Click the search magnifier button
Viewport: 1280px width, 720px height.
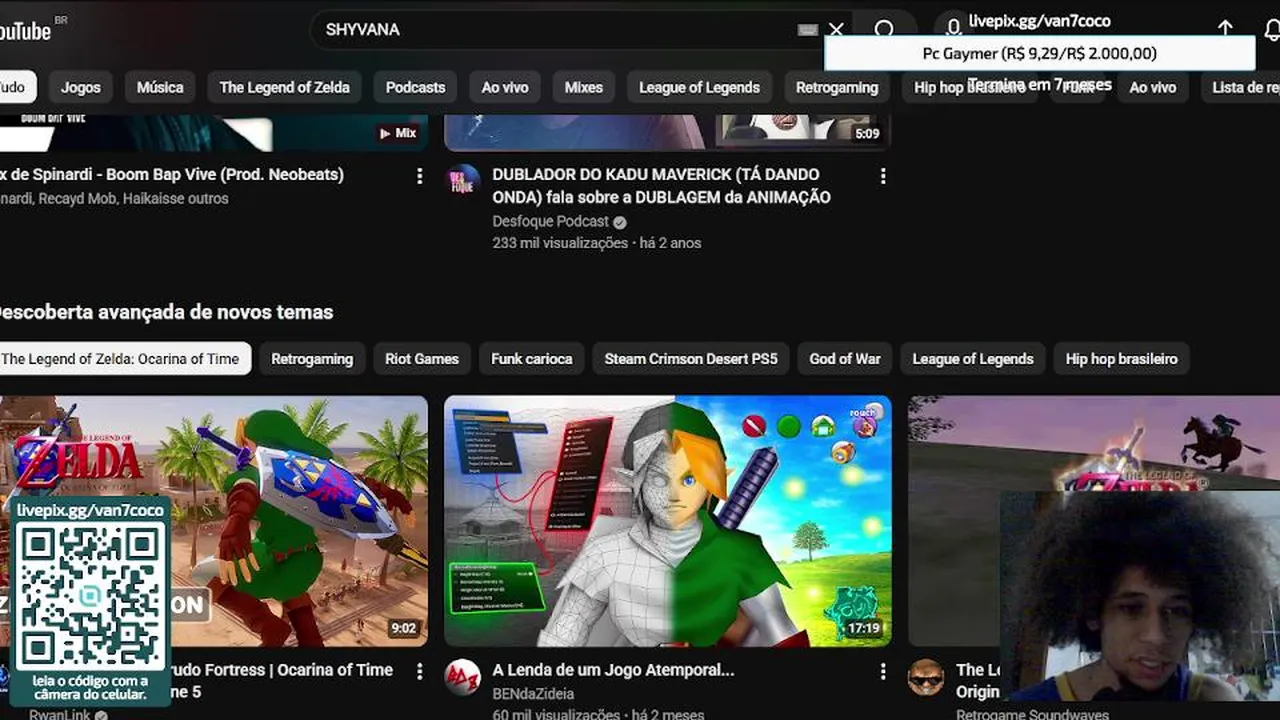[884, 30]
